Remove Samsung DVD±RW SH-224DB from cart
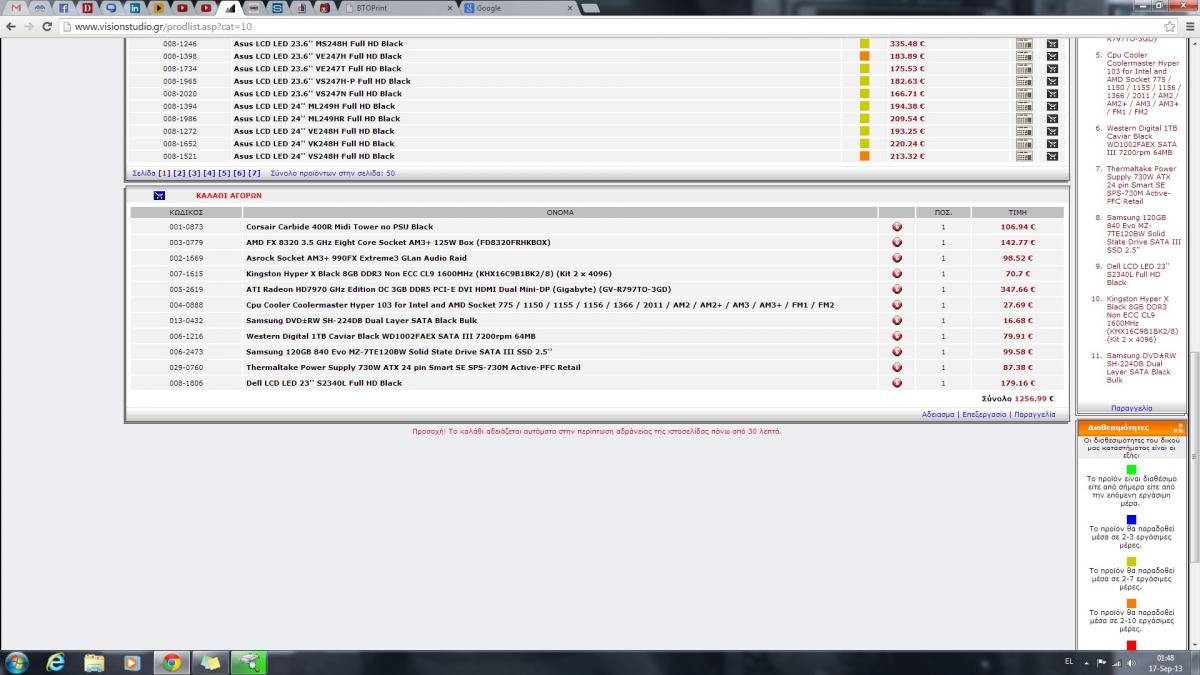 (897, 320)
